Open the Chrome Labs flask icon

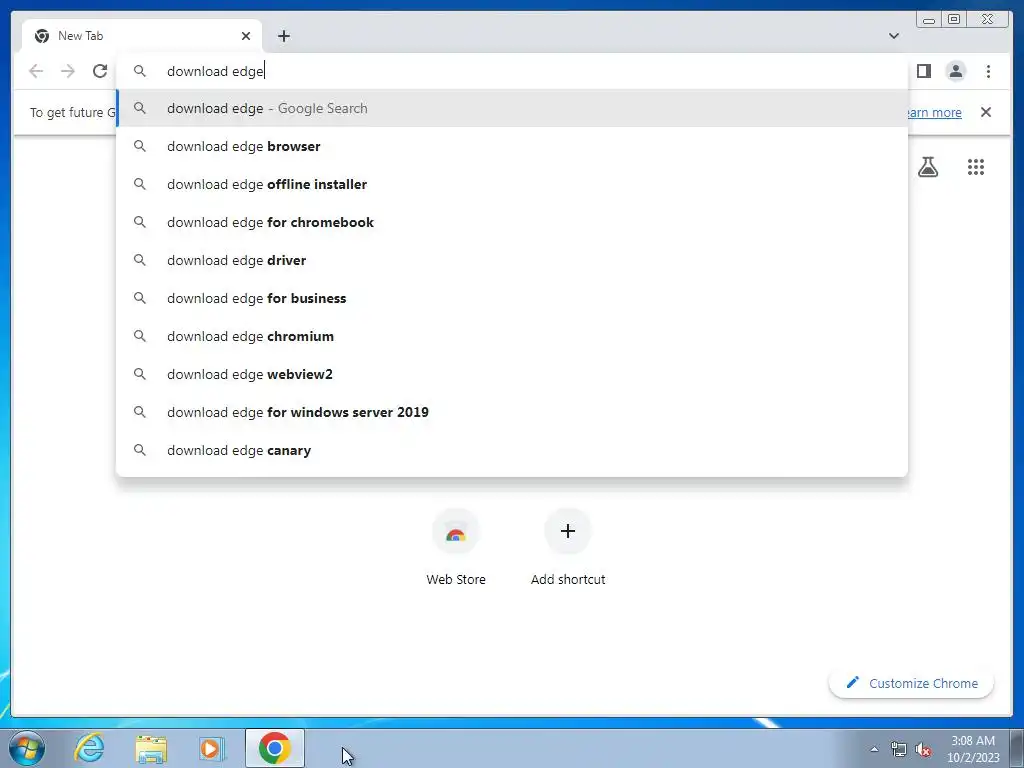point(927,167)
